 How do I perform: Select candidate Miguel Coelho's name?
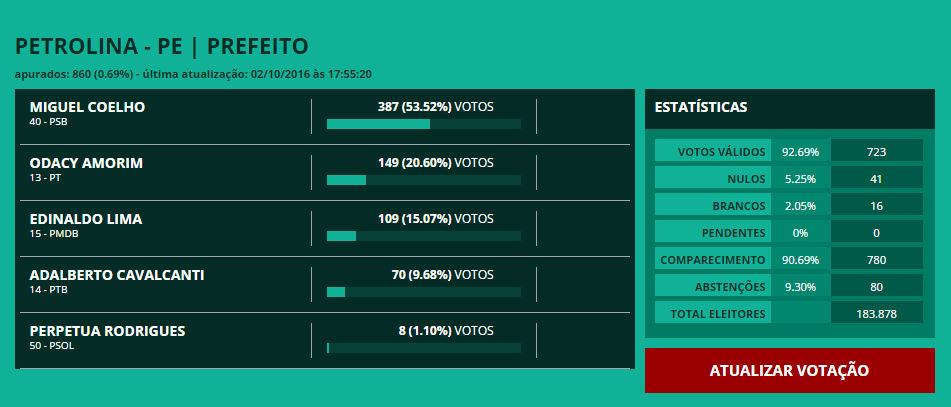point(88,107)
